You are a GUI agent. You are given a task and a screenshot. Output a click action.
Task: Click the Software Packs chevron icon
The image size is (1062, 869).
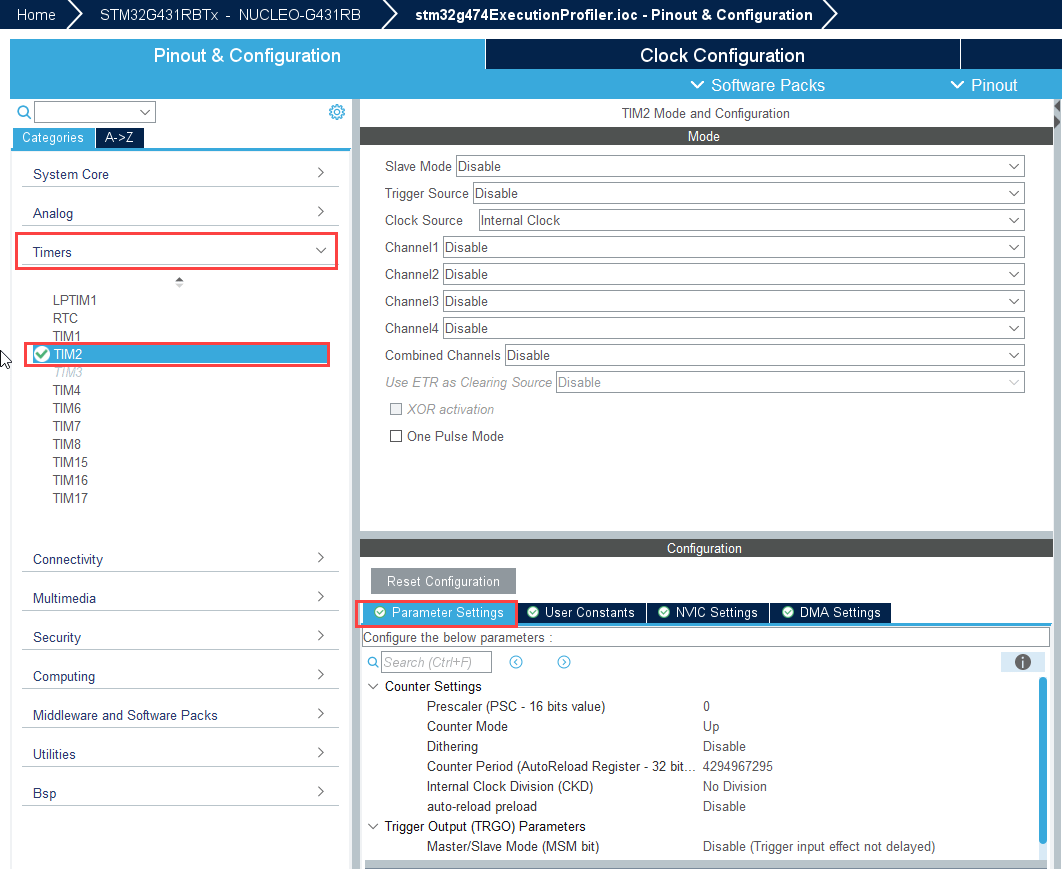tap(697, 85)
